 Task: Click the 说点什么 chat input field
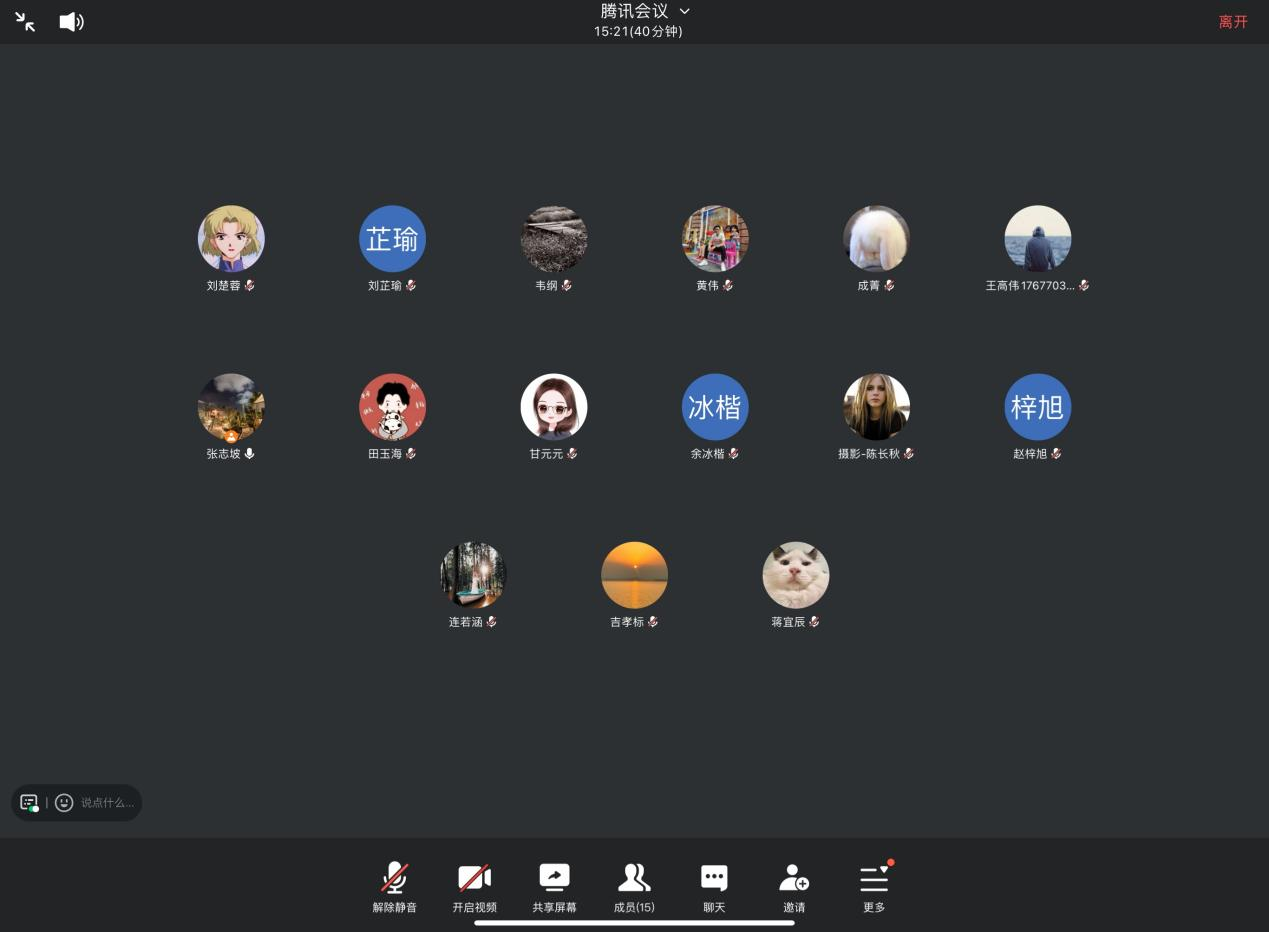pos(107,803)
